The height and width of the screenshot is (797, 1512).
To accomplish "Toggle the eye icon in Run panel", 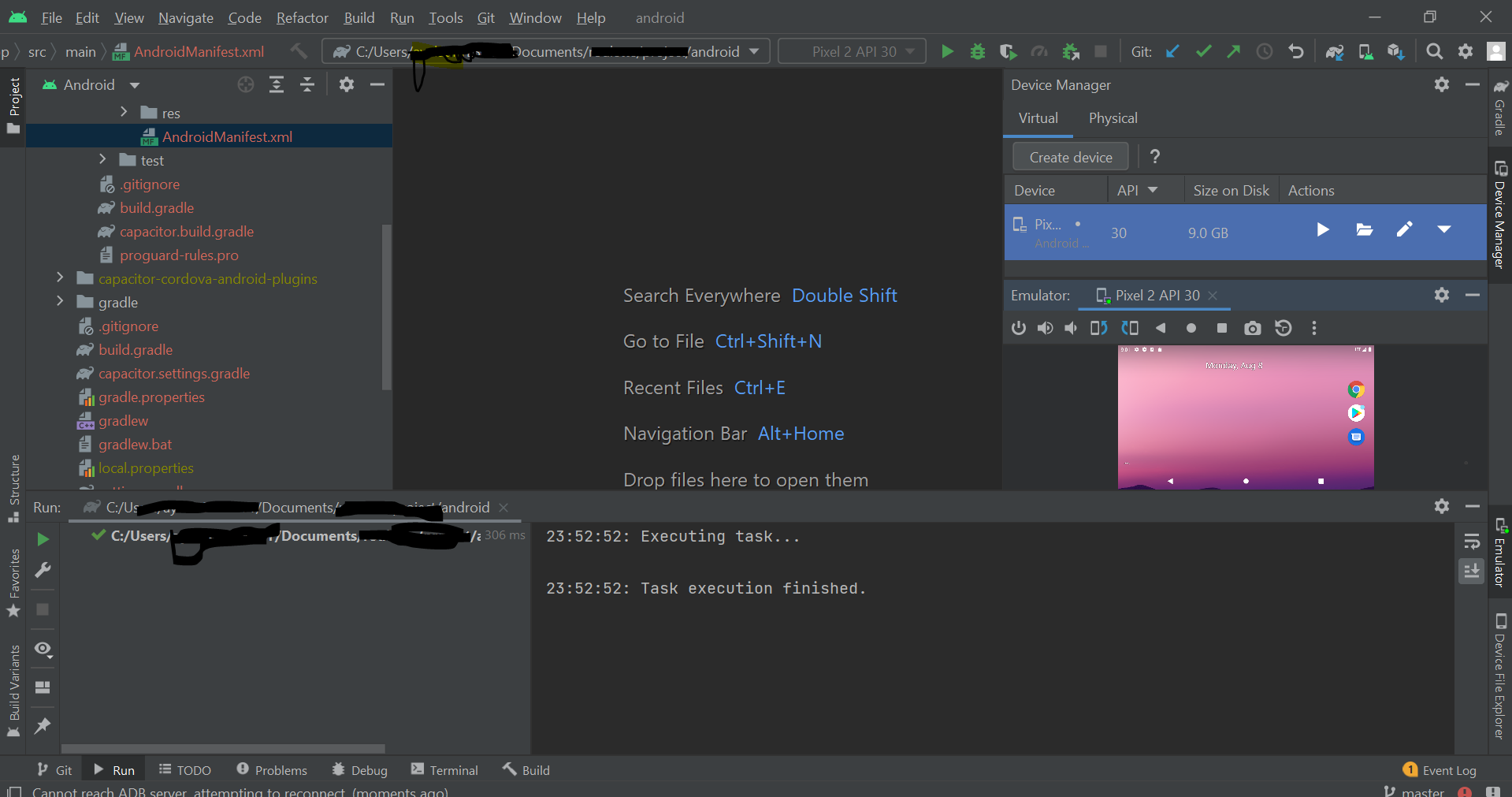I will [x=43, y=649].
